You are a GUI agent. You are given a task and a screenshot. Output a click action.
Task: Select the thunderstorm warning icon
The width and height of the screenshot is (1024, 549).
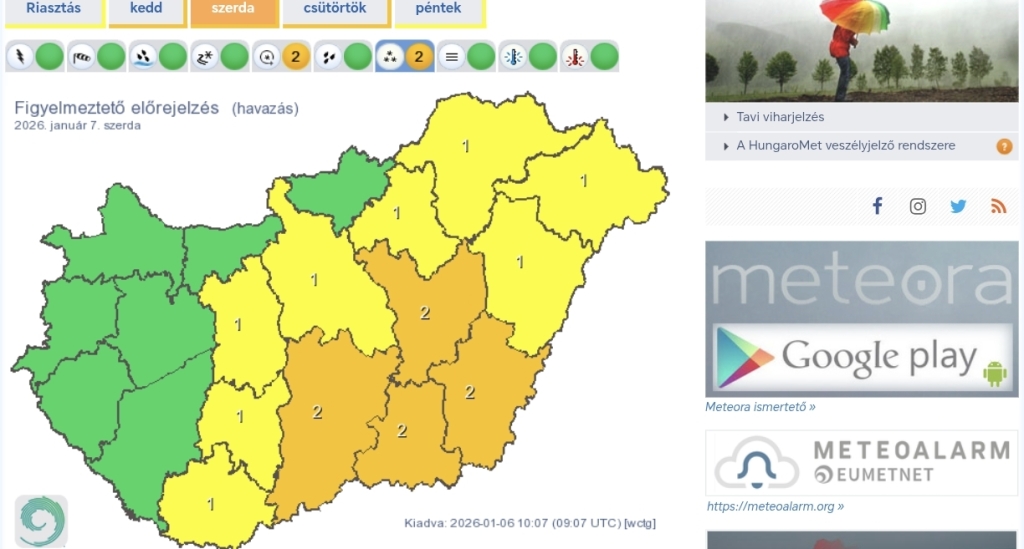click(x=20, y=57)
